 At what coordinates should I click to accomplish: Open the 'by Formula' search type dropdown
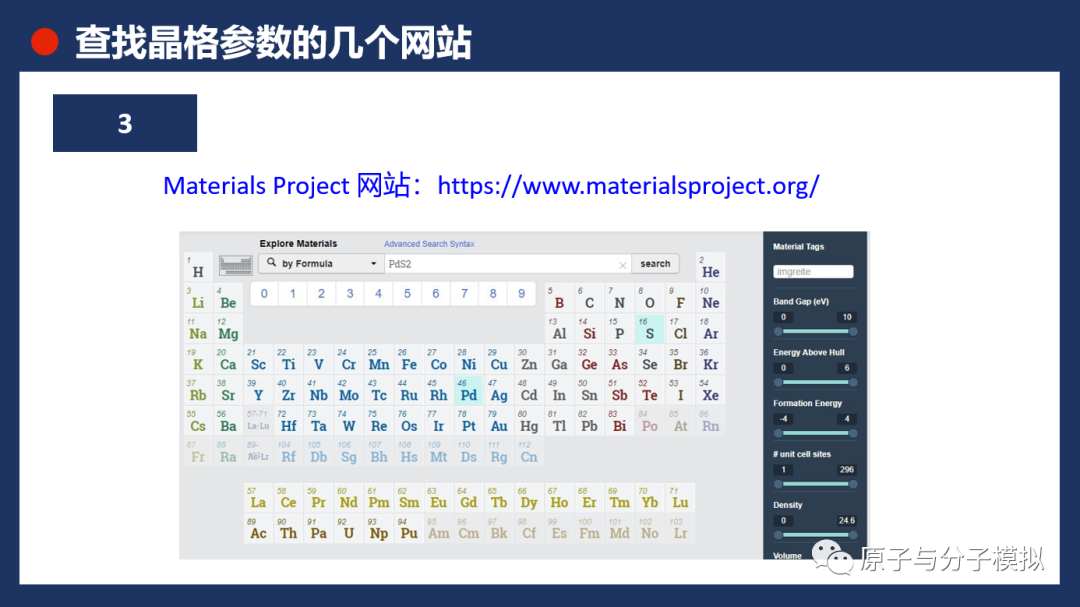click(321, 263)
